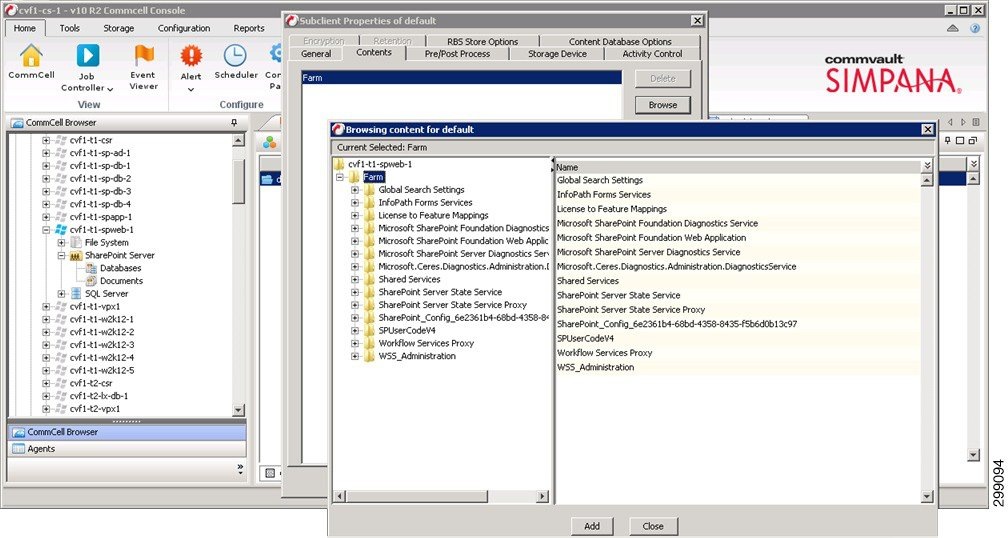Expand the Workflow Services Proxy node
This screenshot has height=538, width=1008.
pos(355,343)
